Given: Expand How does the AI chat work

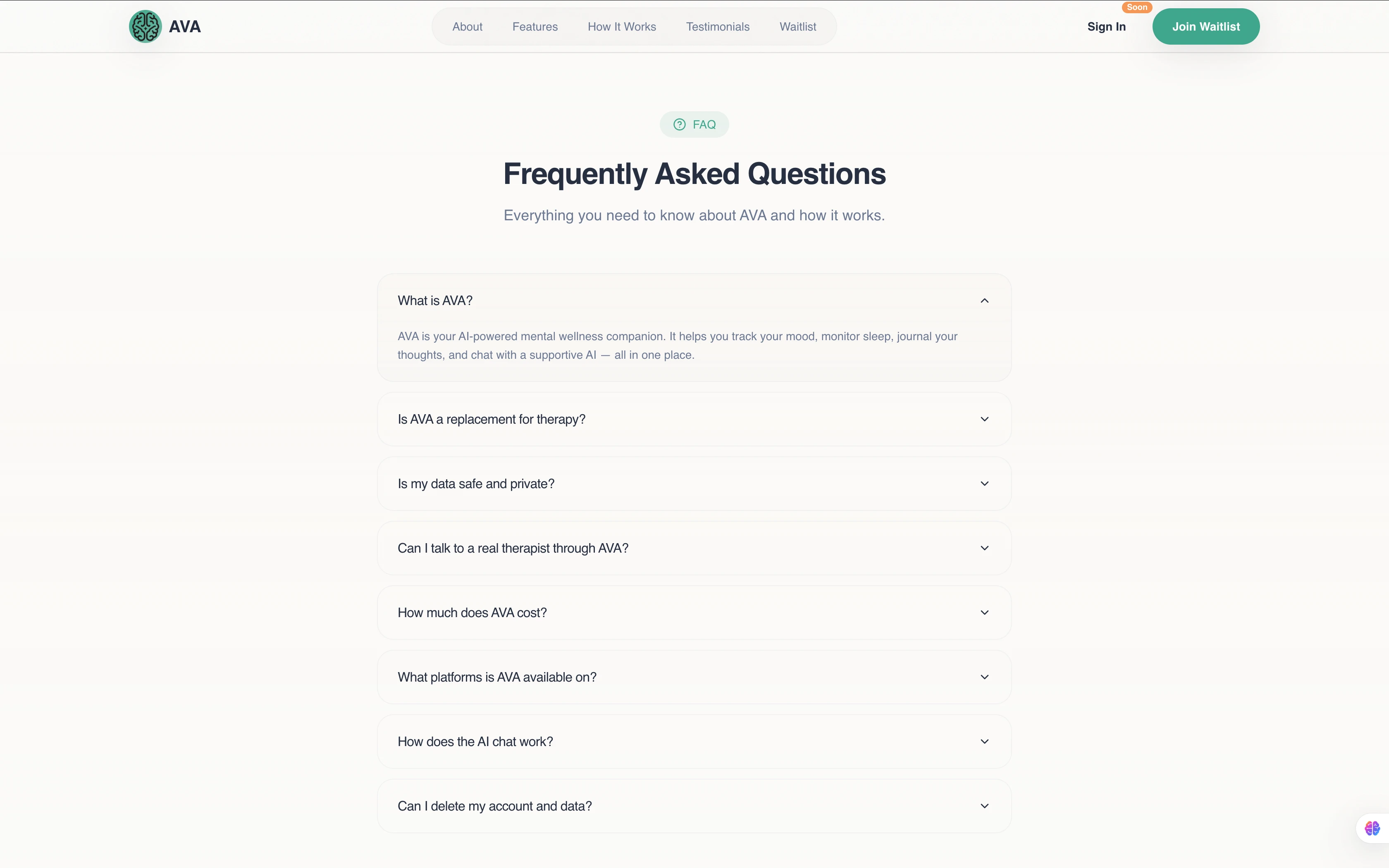Looking at the screenshot, I should point(984,742).
